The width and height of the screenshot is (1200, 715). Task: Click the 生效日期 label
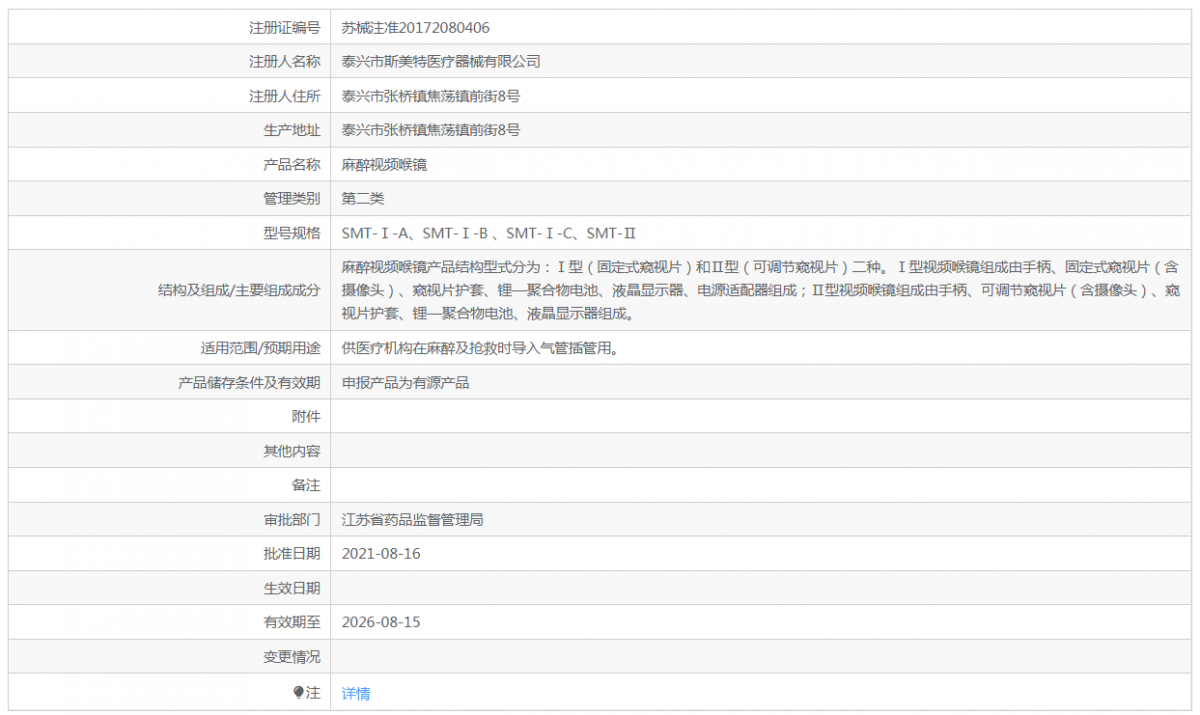[292, 587]
